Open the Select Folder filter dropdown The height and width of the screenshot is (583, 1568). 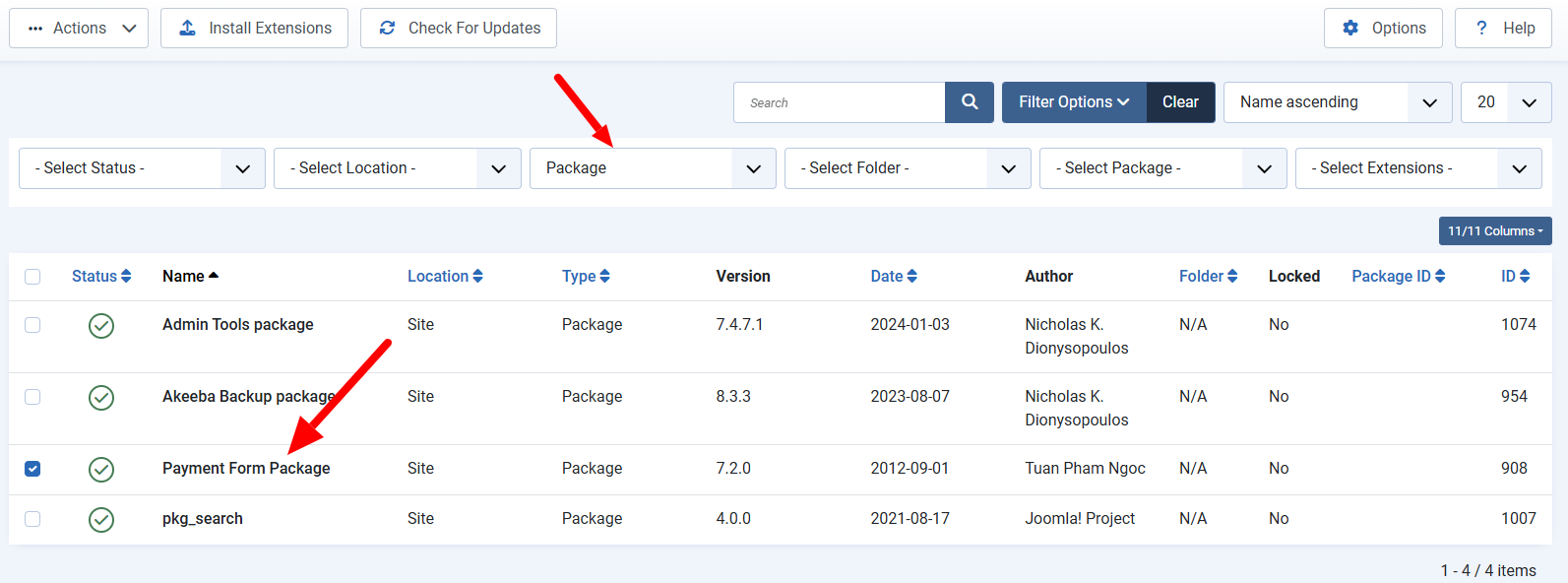coord(908,168)
